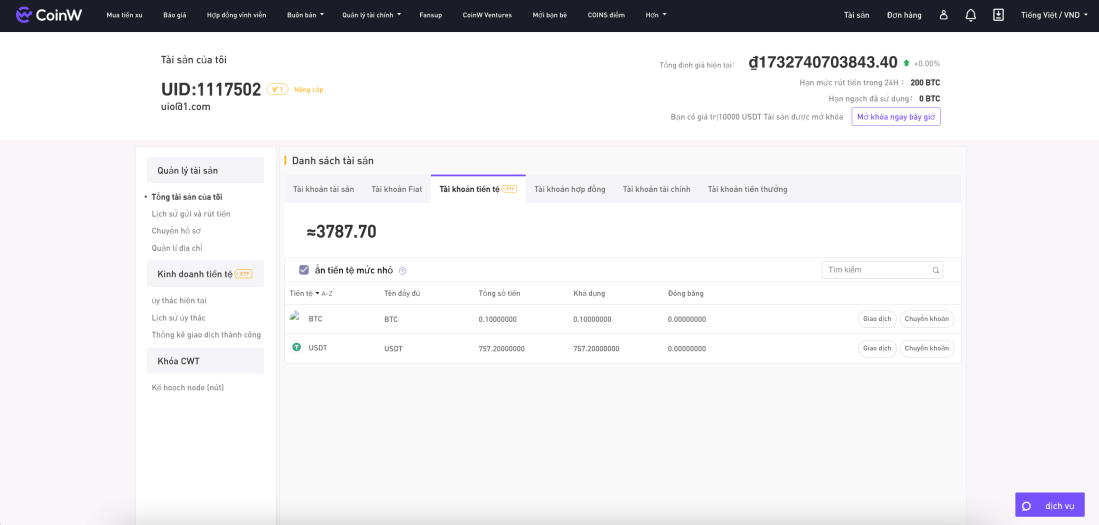
Task: Click Quản lý tài sản section header
Action: (205, 170)
